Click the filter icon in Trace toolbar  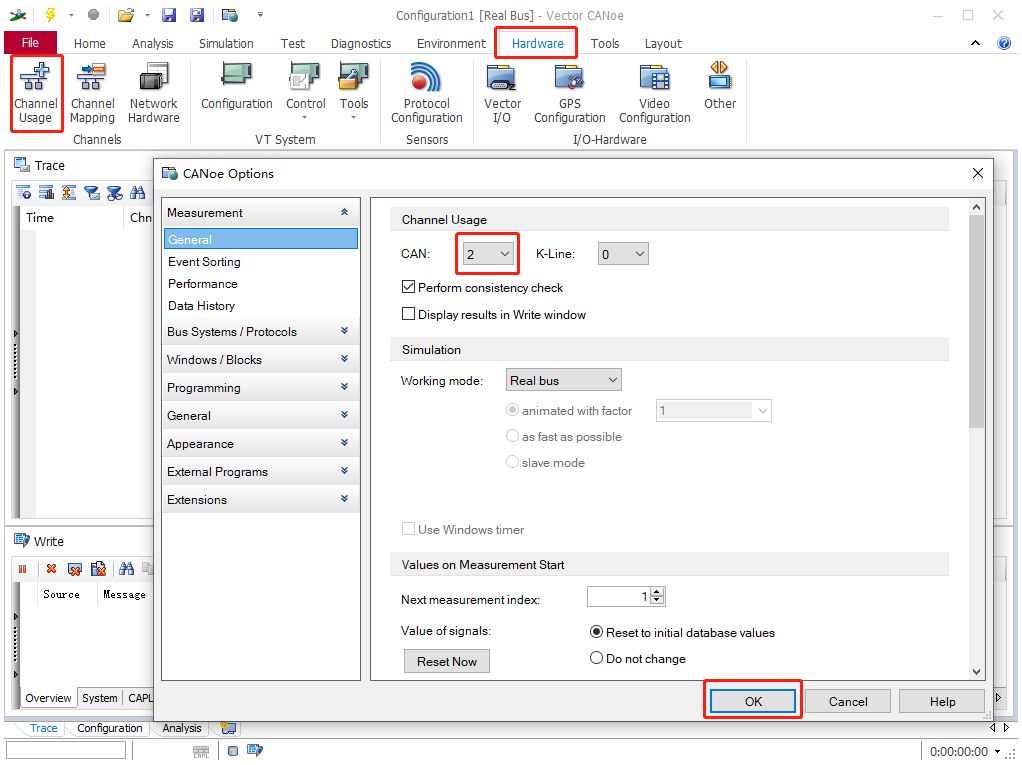tap(92, 192)
